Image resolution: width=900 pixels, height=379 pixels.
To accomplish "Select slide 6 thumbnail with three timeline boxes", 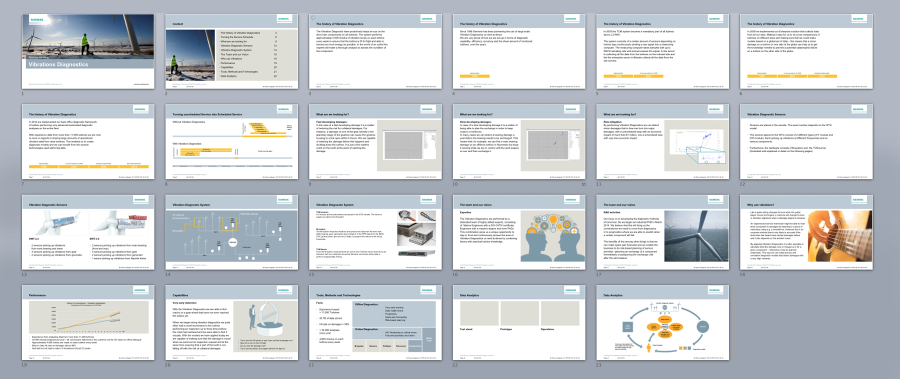I will (x=805, y=52).
